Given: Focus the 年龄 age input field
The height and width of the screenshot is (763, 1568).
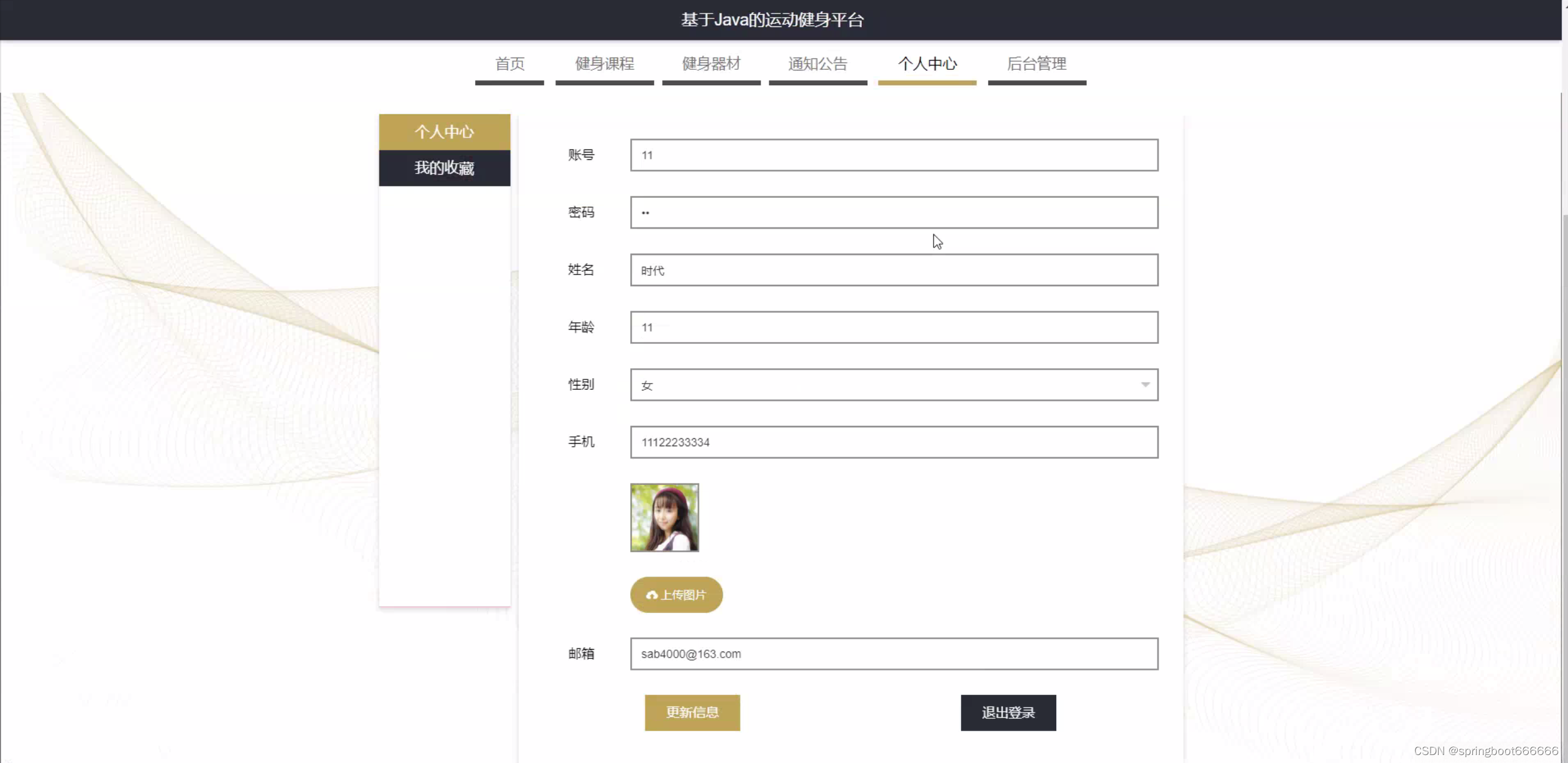Looking at the screenshot, I should coord(894,327).
